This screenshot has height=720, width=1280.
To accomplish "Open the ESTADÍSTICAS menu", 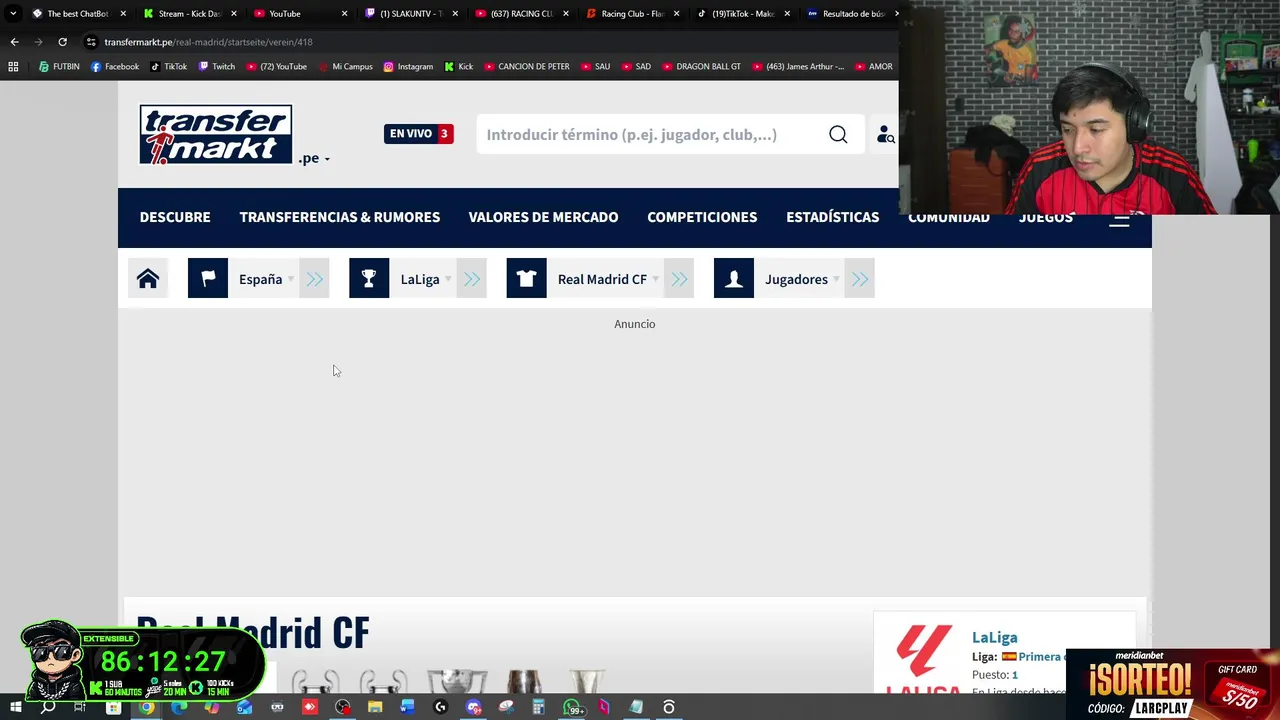I will pos(833,217).
